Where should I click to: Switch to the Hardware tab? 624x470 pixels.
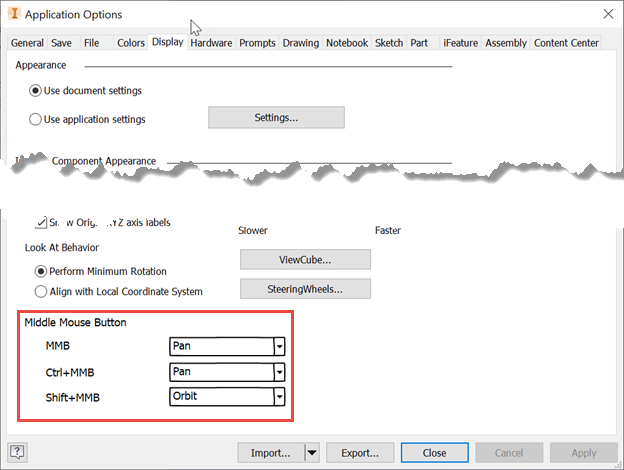click(x=211, y=43)
